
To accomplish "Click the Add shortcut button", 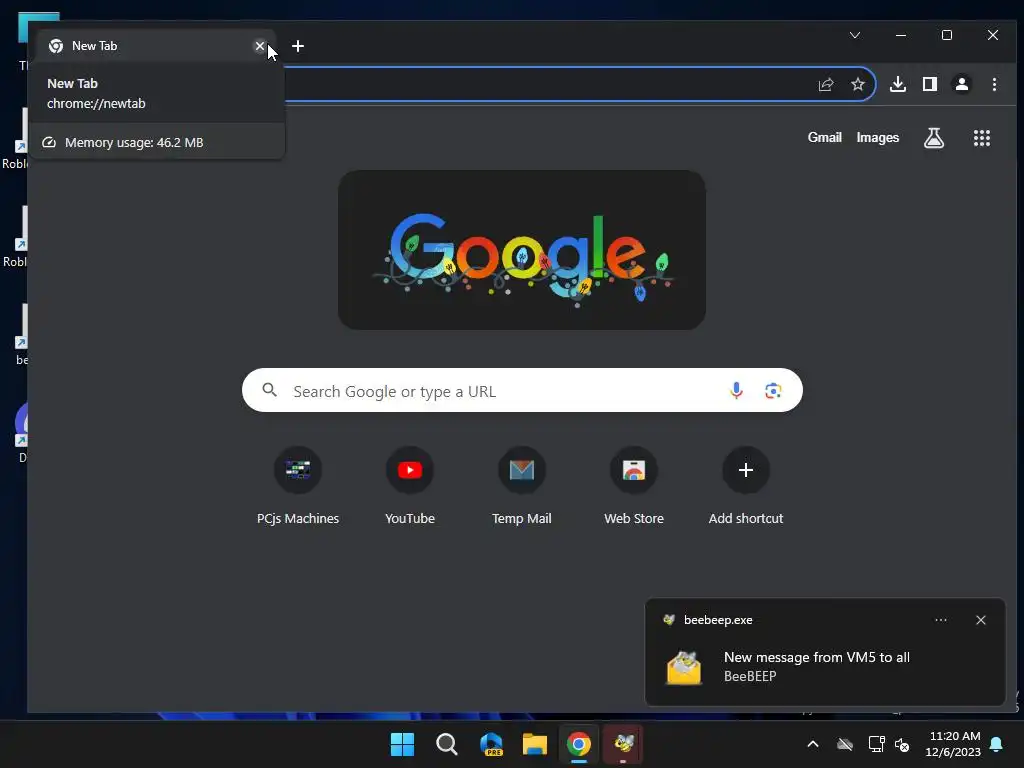I will [746, 487].
